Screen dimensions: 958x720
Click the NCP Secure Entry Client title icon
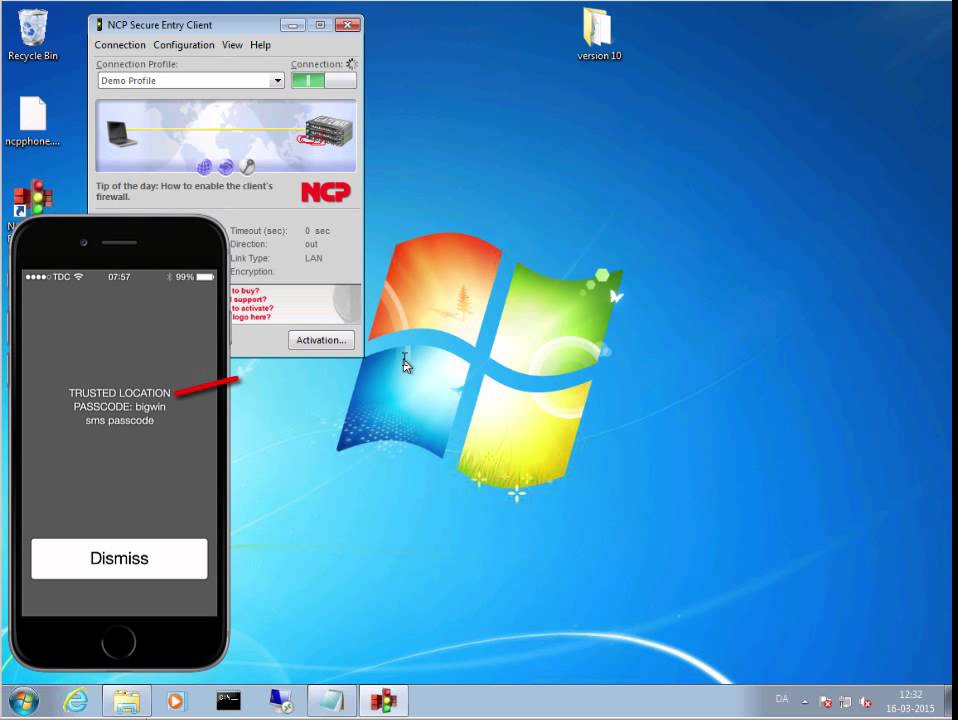[99, 25]
